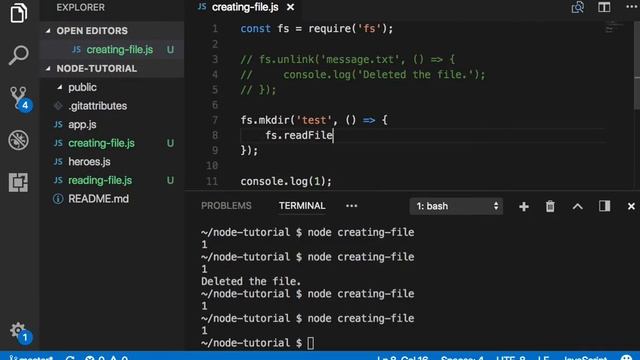Open the Extensions view in the activity bar
Image resolution: width=640 pixels, height=360 pixels.
point(18,182)
